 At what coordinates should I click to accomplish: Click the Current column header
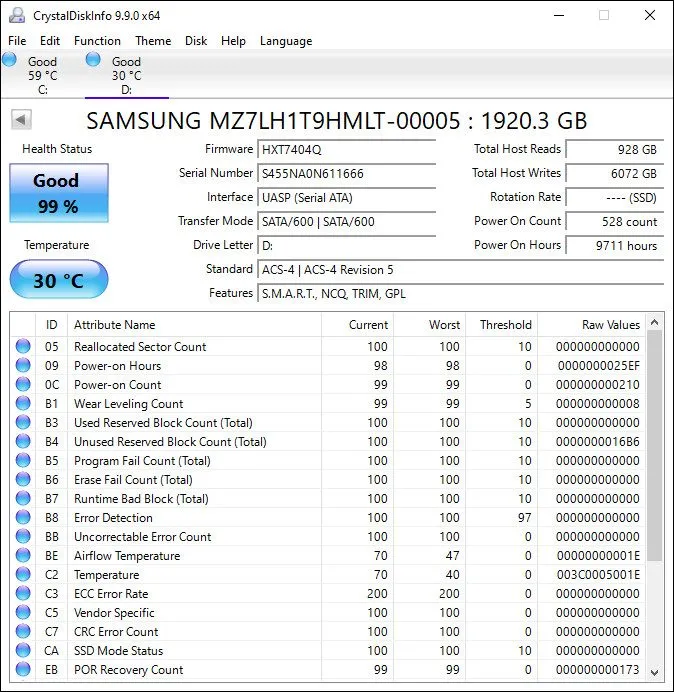point(357,325)
